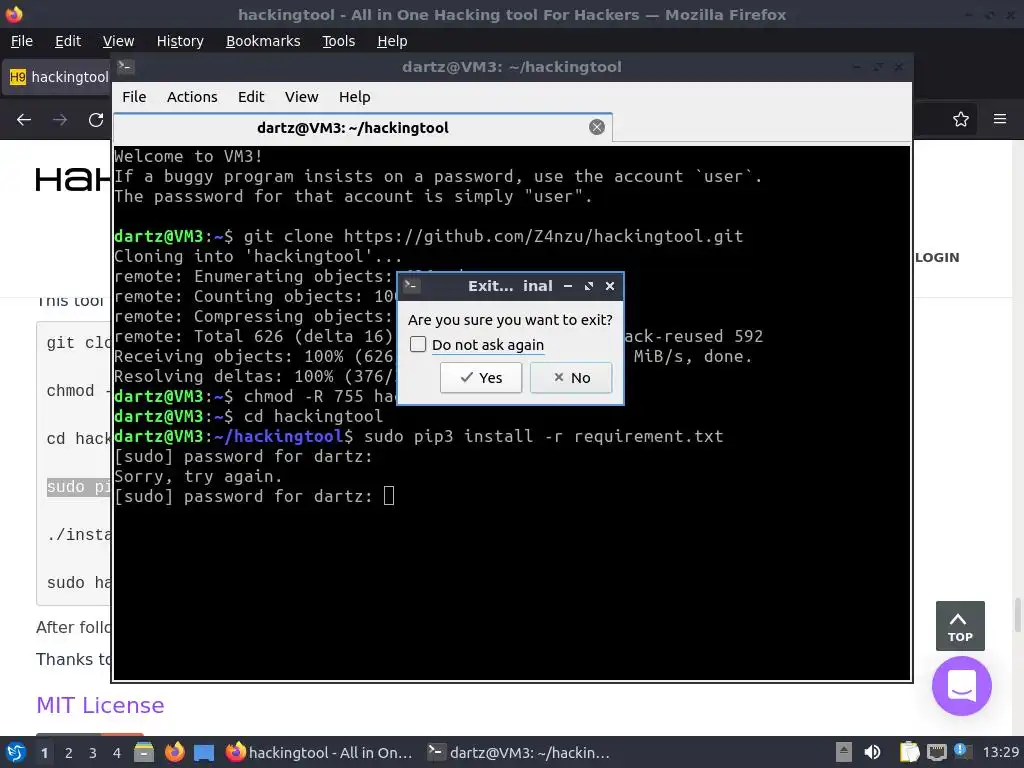1024x768 pixels.
Task: Open the application launcher menu in taskbar
Action: (x=16, y=752)
